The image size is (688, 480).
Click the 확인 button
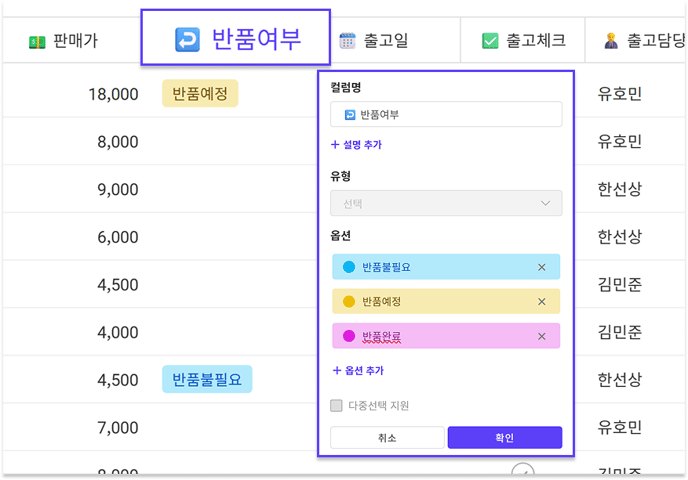coord(505,437)
